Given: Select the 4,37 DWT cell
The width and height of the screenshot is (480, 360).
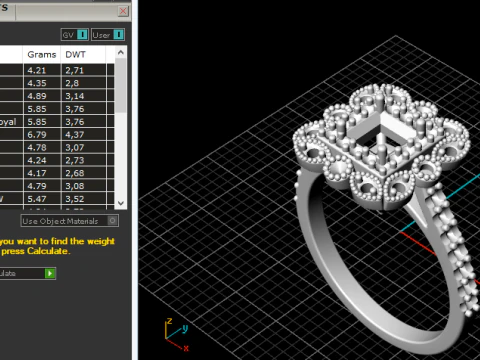Looking at the screenshot, I should point(84,135).
